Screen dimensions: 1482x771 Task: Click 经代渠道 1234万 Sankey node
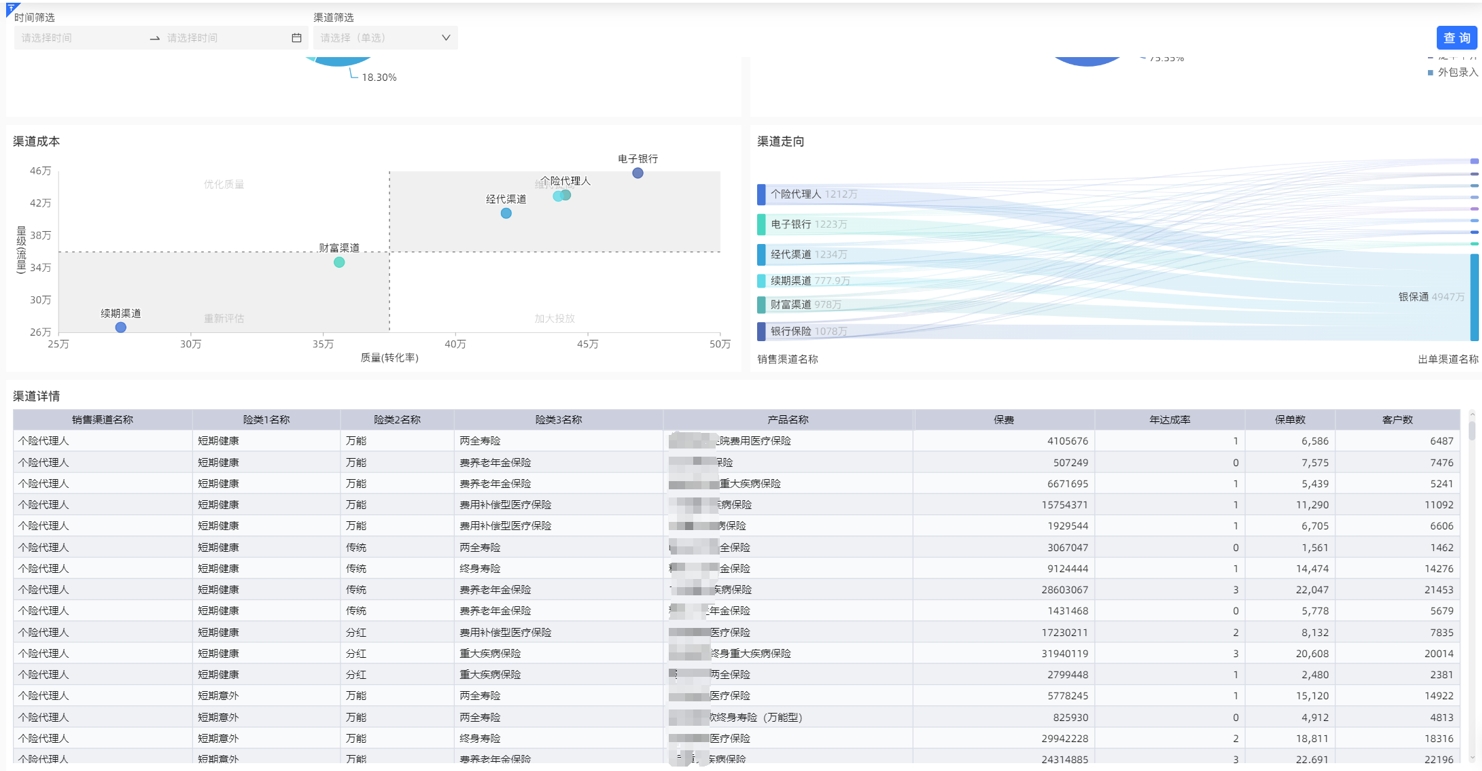761,254
